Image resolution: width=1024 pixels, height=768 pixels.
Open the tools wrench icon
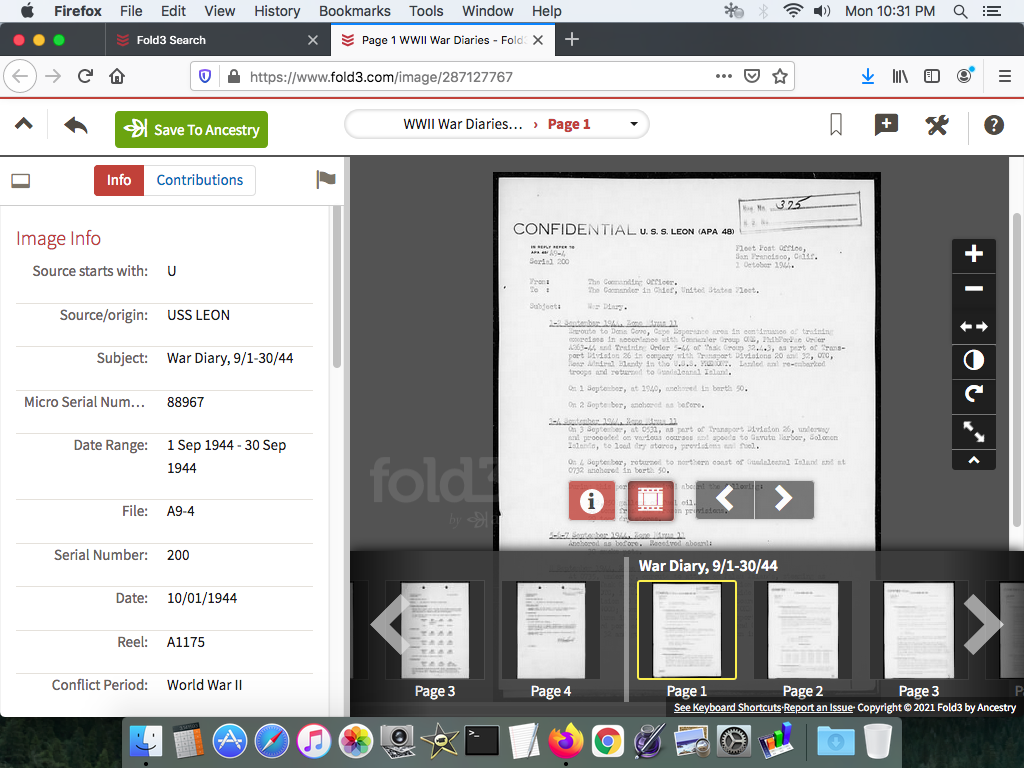[x=937, y=125]
